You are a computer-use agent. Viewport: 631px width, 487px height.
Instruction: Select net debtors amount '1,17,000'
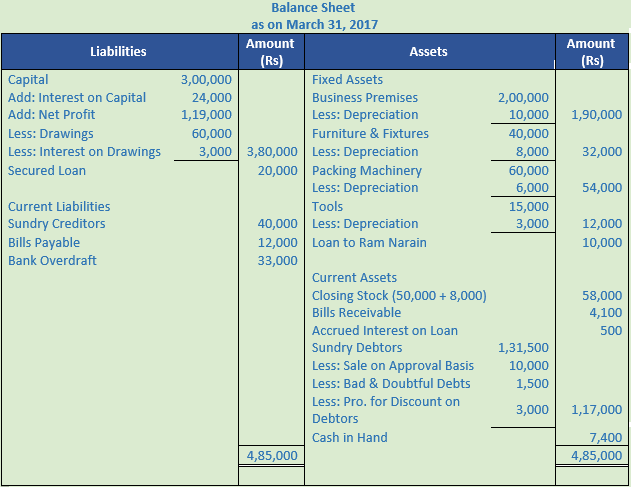[x=597, y=410]
